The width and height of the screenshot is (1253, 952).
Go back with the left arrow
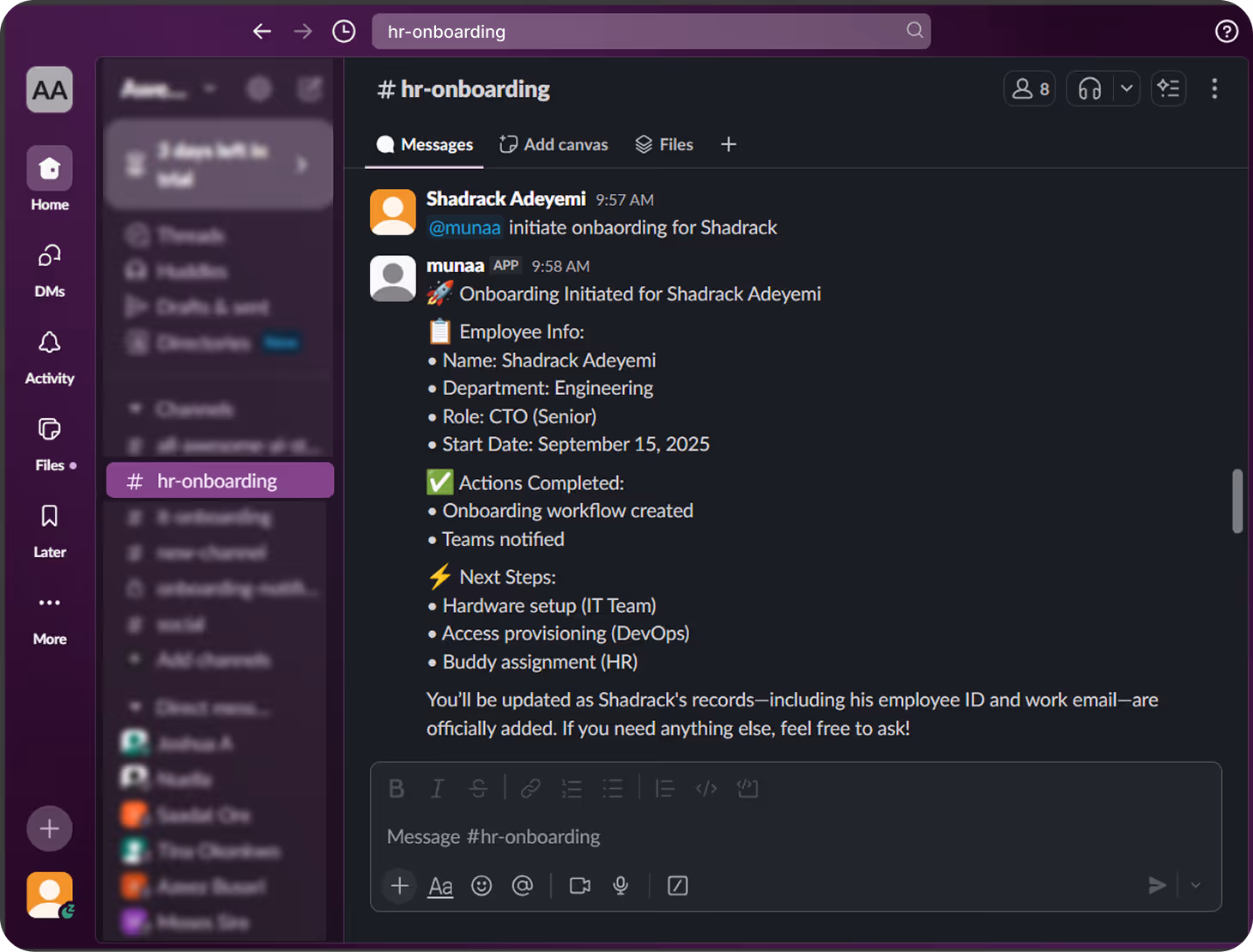tap(262, 32)
